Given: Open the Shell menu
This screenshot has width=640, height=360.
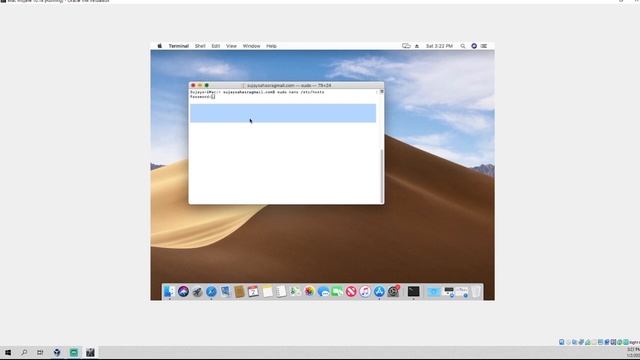Looking at the screenshot, I should [200, 46].
